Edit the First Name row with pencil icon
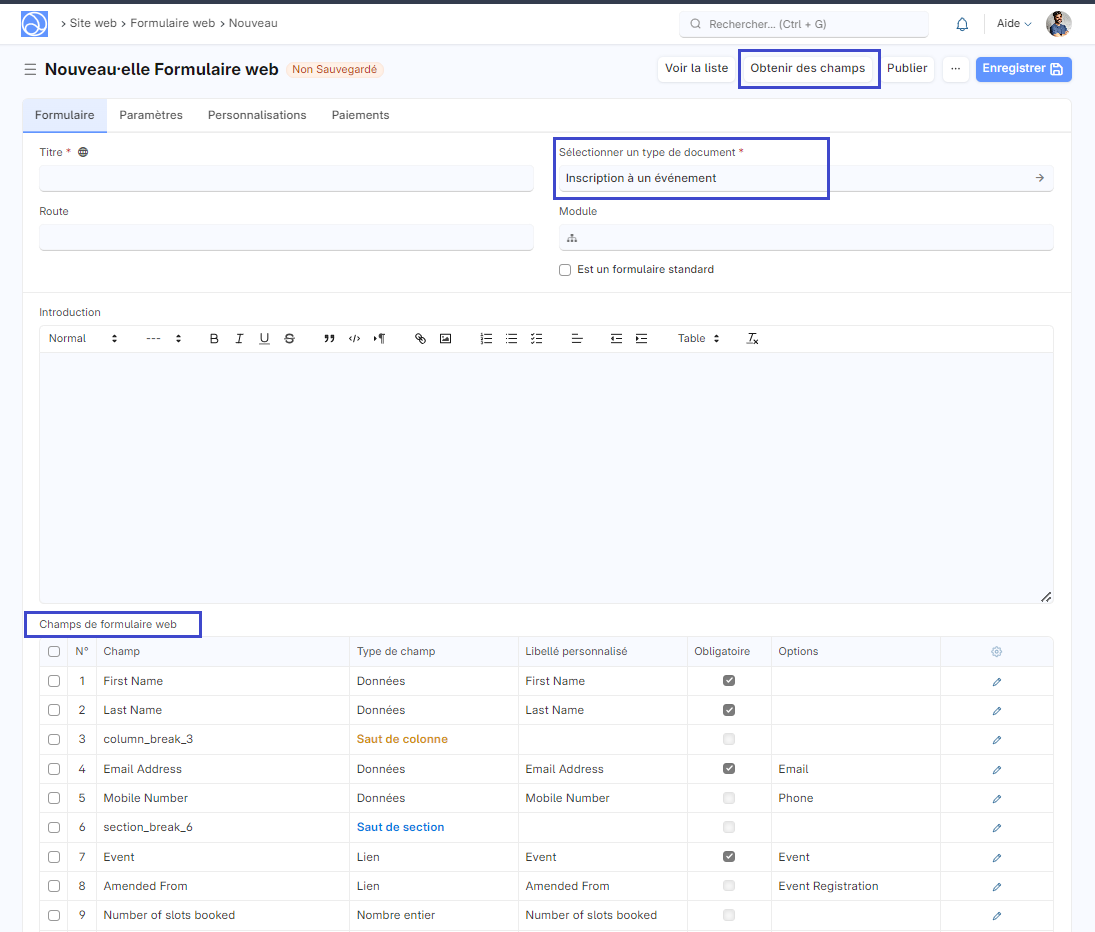 [x=996, y=682]
